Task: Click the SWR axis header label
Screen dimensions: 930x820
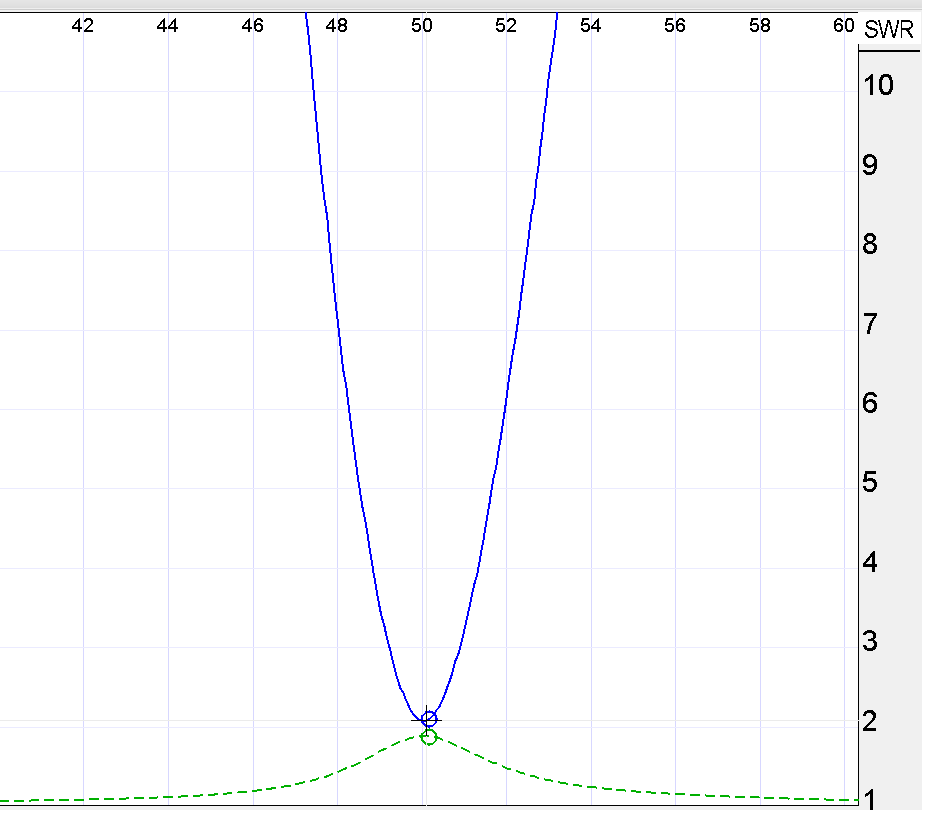Action: (888, 30)
